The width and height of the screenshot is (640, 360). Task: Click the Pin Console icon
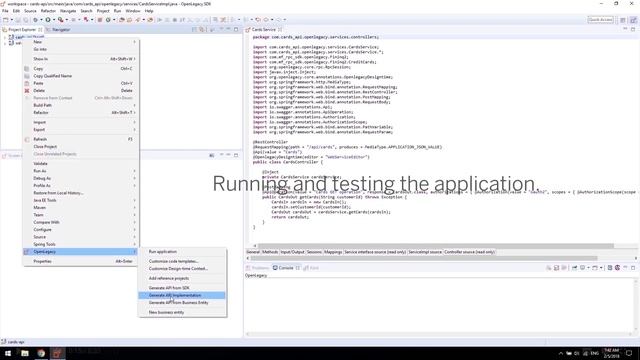574,268
